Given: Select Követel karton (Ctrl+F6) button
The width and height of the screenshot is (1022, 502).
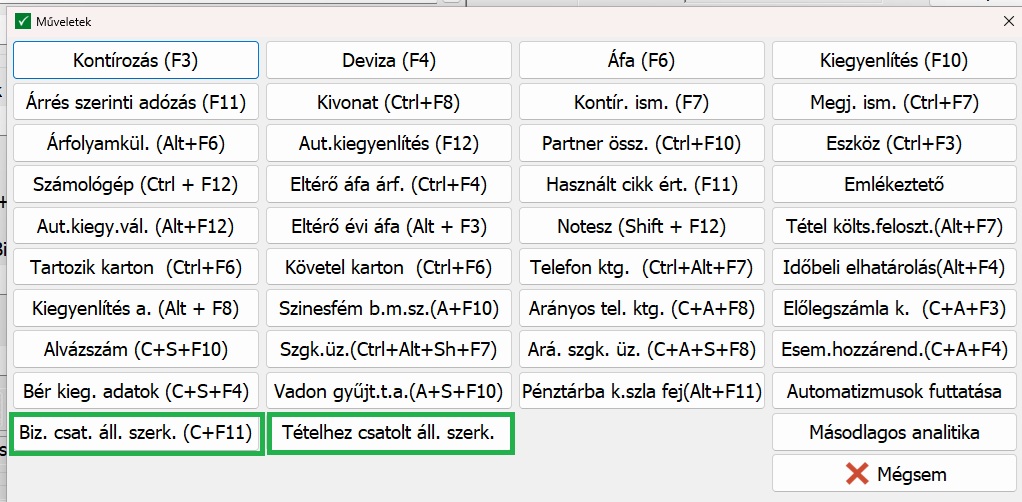Looking at the screenshot, I should (389, 268).
